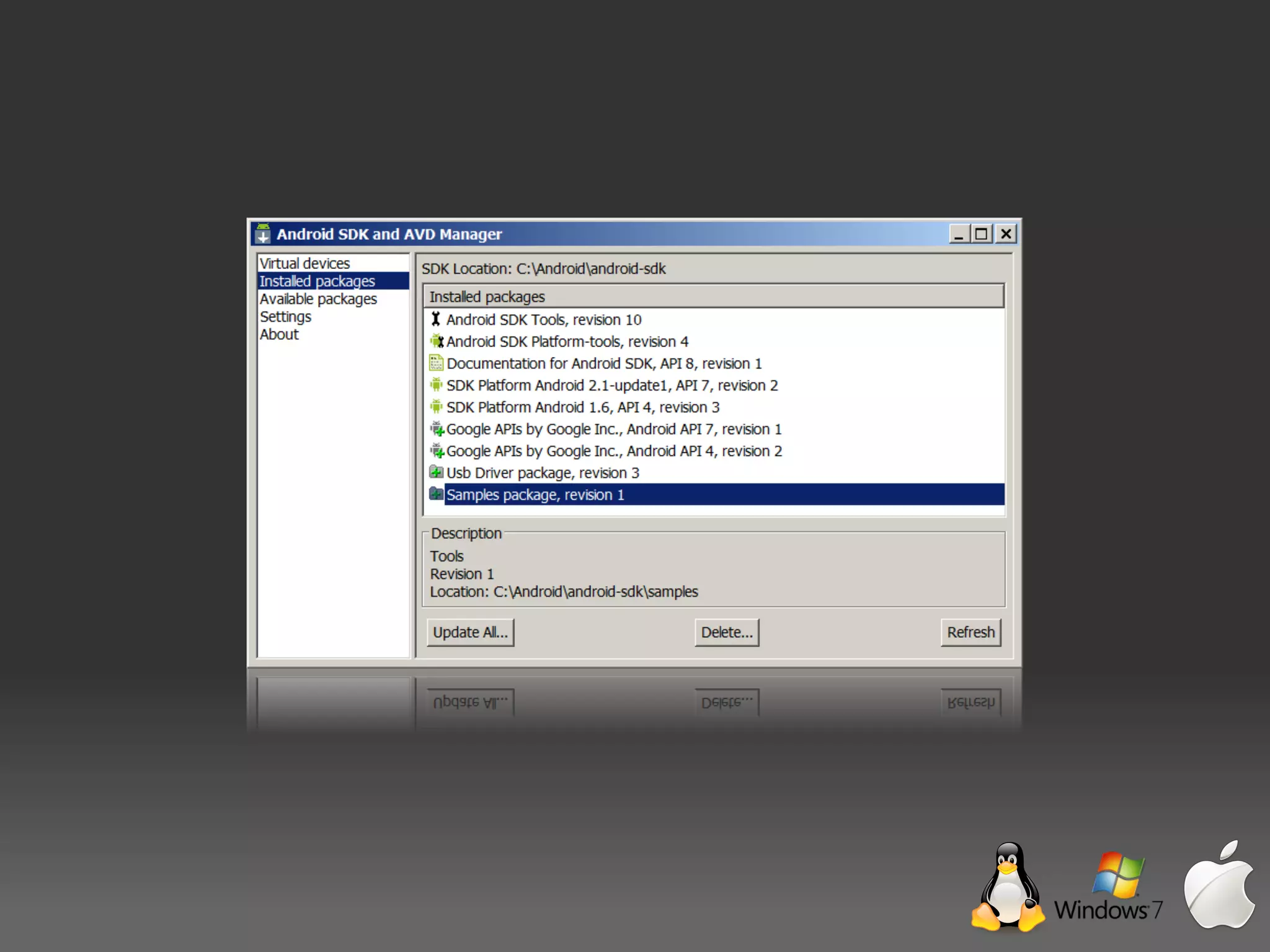
Task: Click the Platform-tools Android robot icon
Action: coord(437,342)
